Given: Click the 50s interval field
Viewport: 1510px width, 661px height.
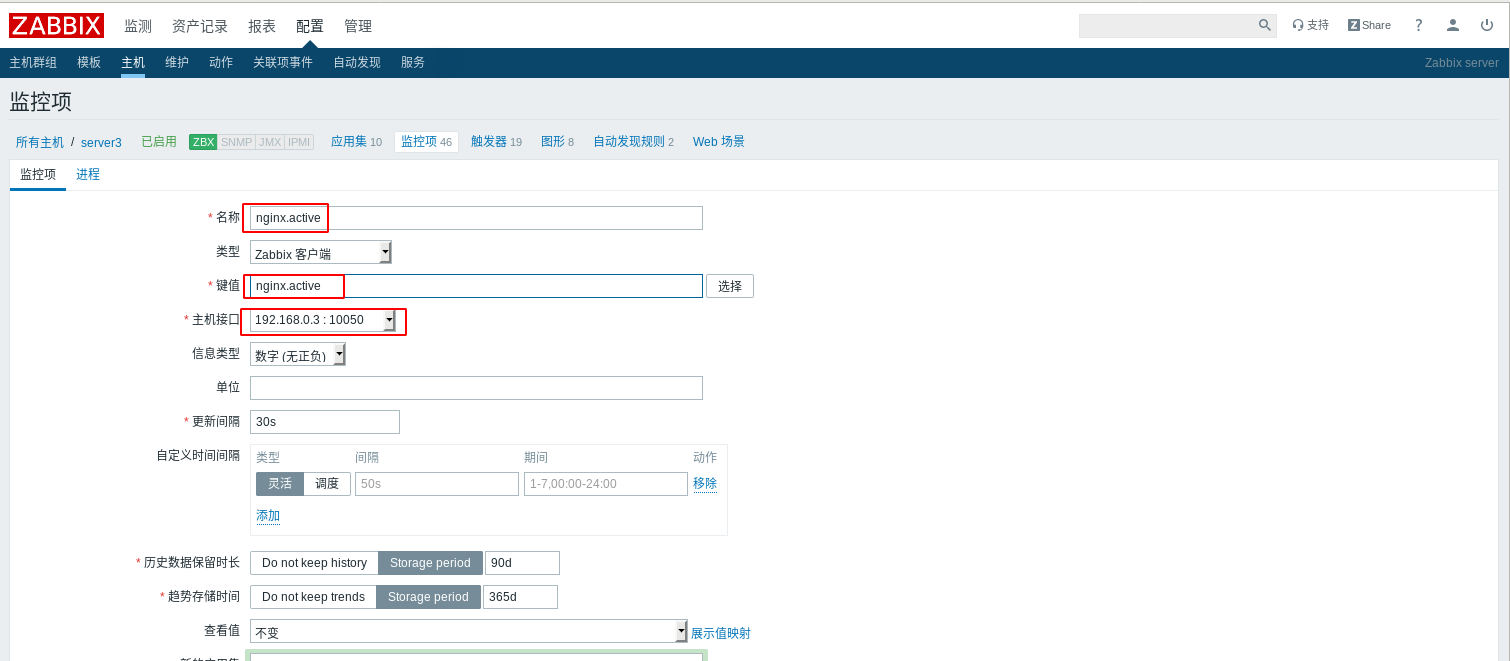Looking at the screenshot, I should (437, 484).
